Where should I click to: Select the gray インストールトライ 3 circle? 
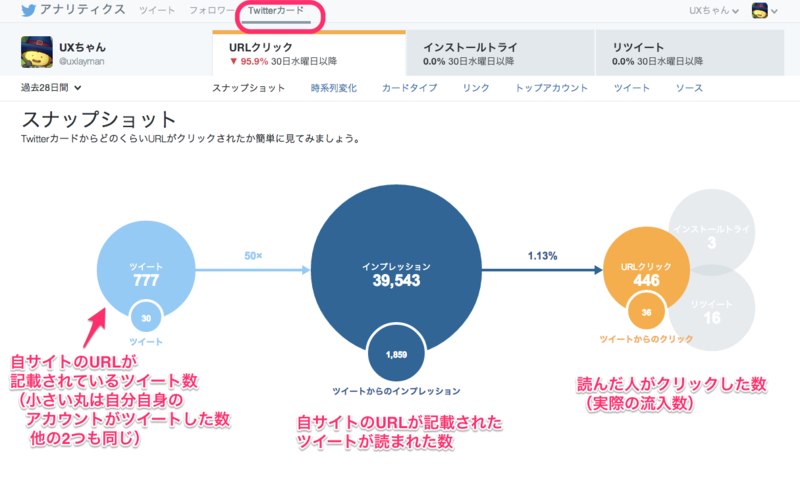(712, 232)
